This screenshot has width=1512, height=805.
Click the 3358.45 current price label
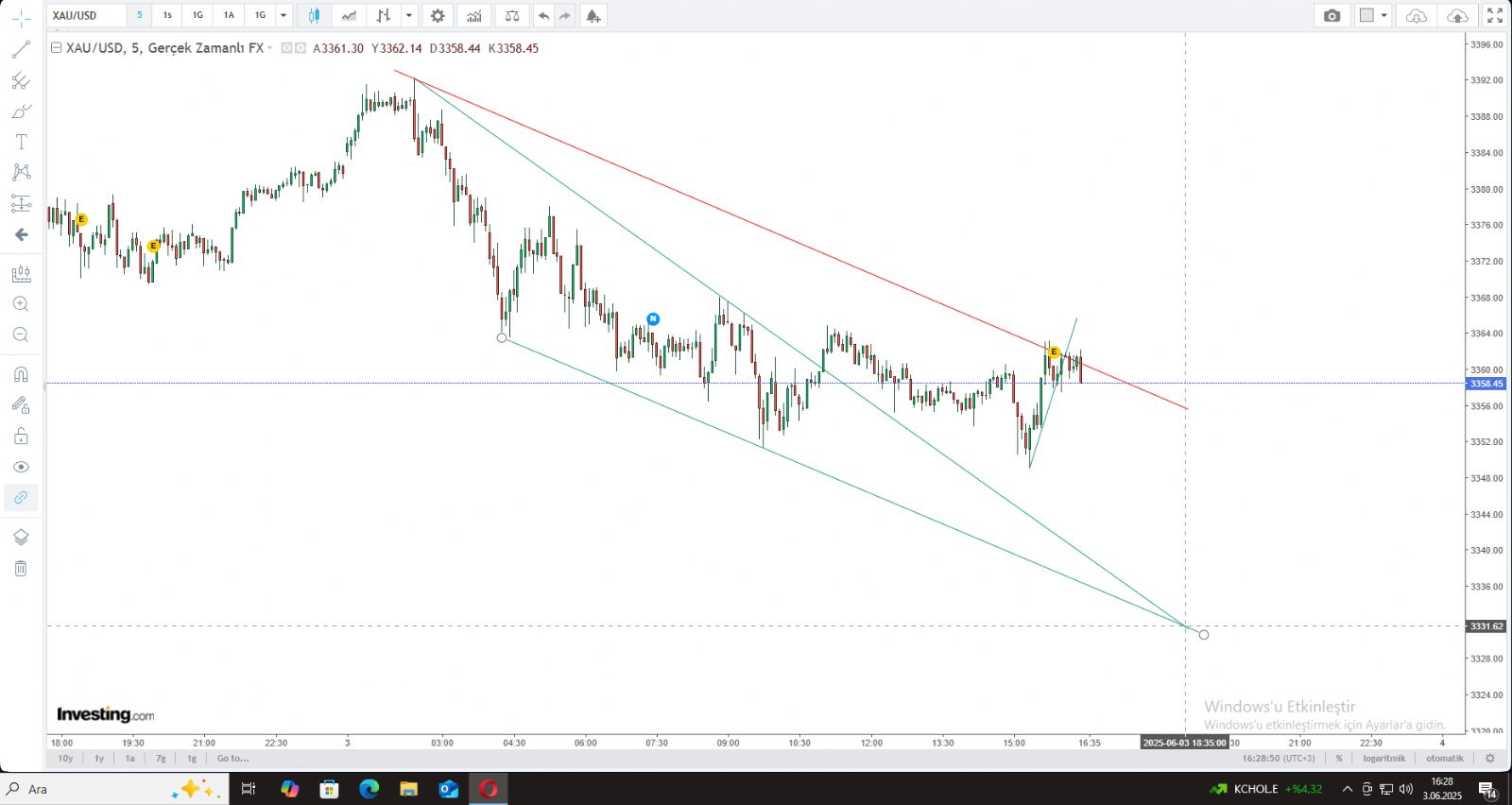1486,384
